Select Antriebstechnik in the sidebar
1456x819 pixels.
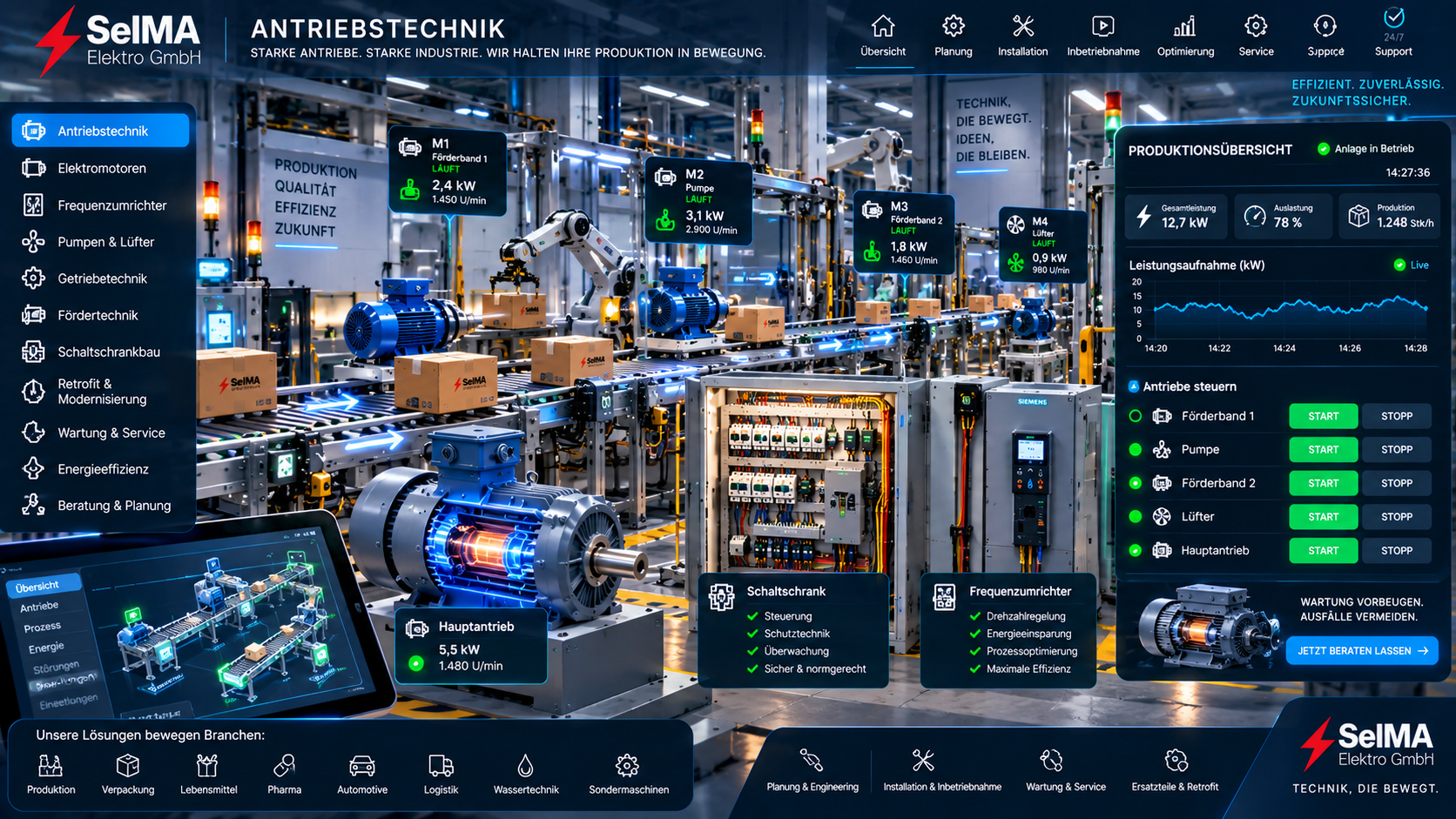point(101,131)
